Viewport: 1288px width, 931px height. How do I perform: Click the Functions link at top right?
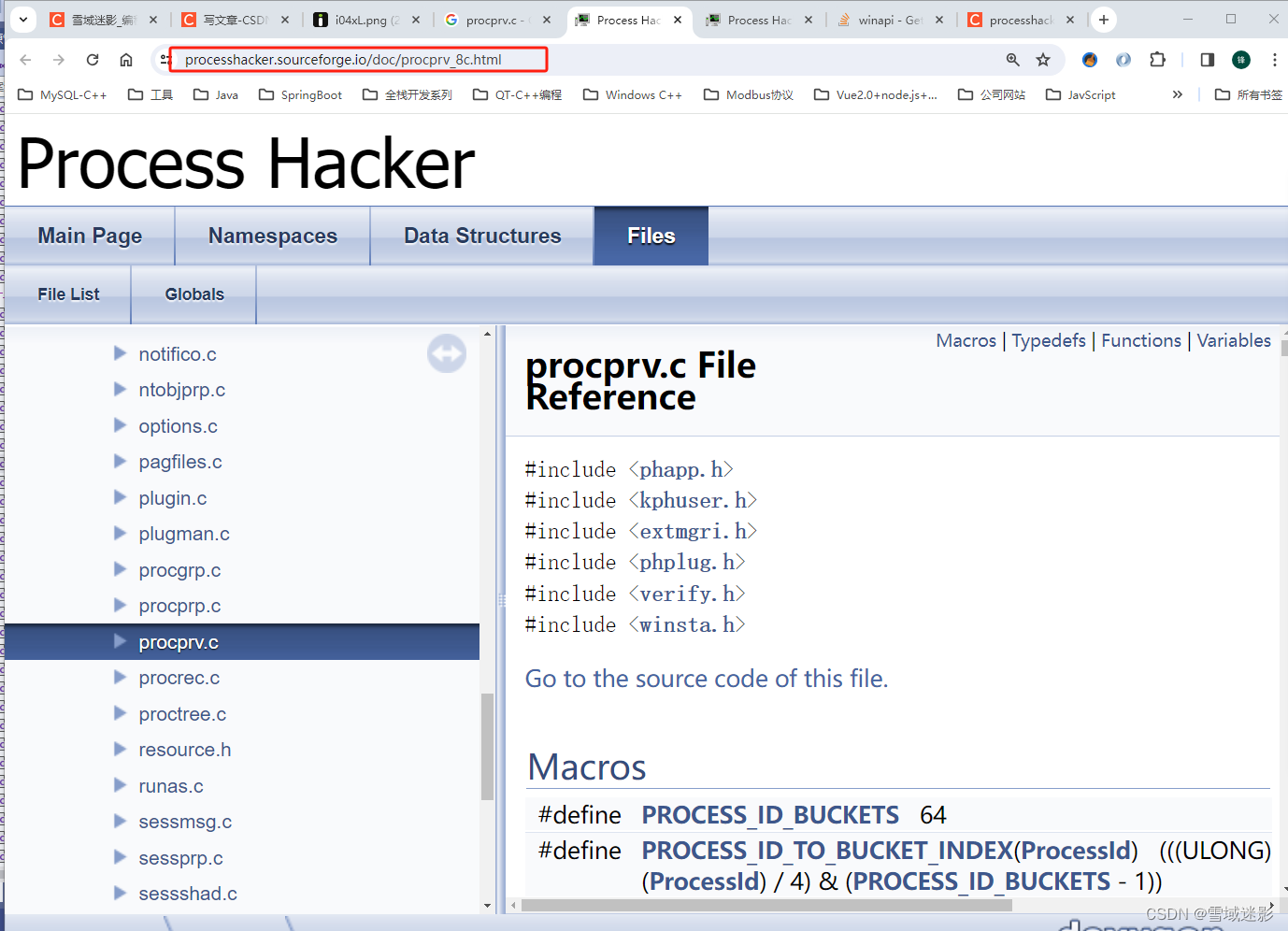pos(1141,340)
